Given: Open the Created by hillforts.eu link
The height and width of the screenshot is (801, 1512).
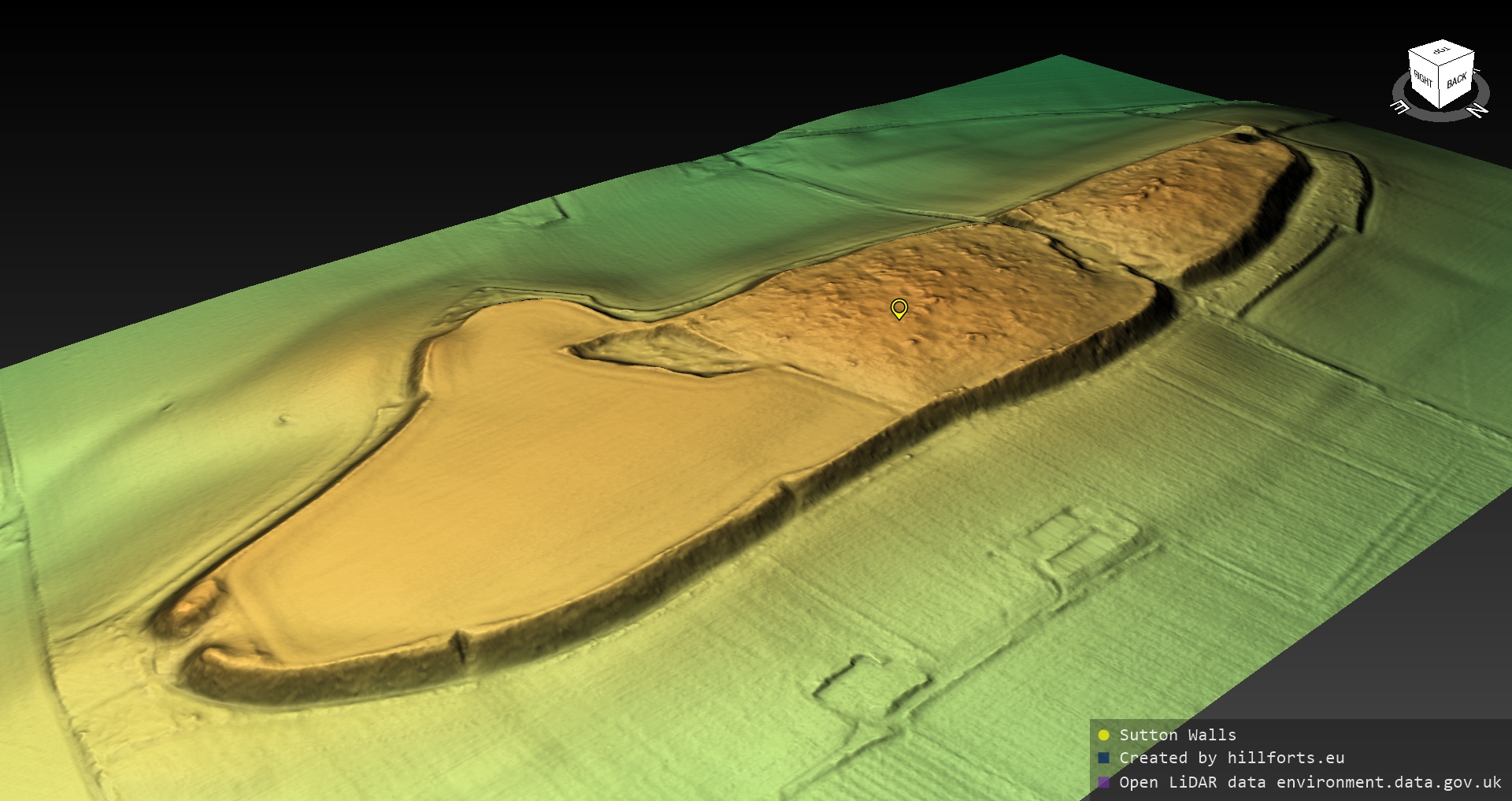Looking at the screenshot, I should click(1231, 758).
